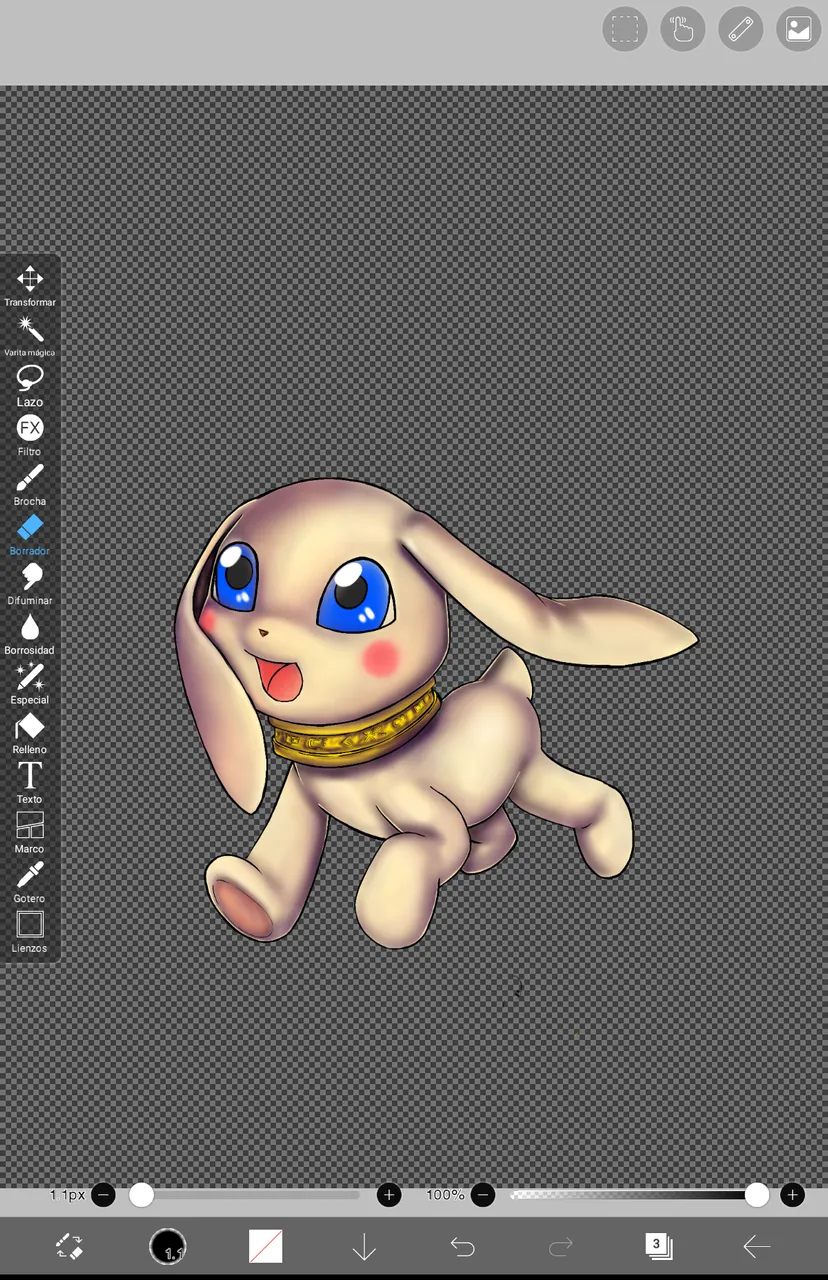
Task: Tap the back arrow in bottom bar
Action: tap(757, 1246)
